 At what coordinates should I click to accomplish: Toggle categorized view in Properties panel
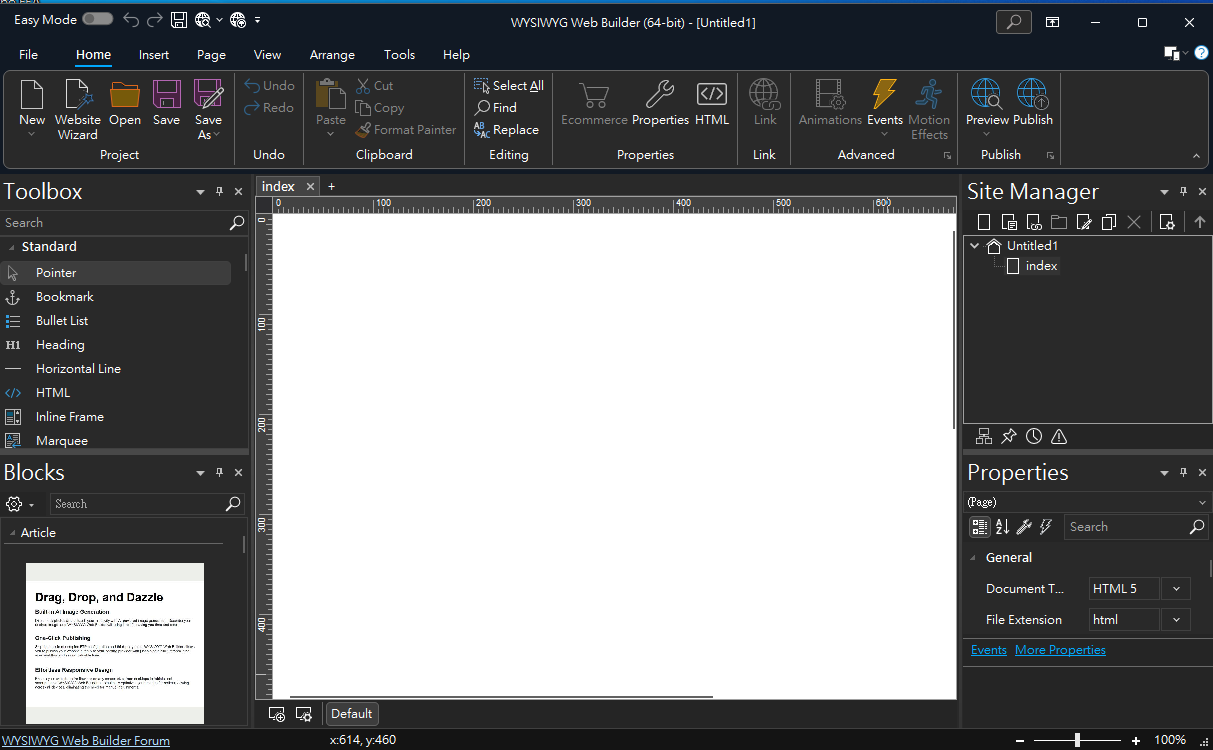point(980,527)
